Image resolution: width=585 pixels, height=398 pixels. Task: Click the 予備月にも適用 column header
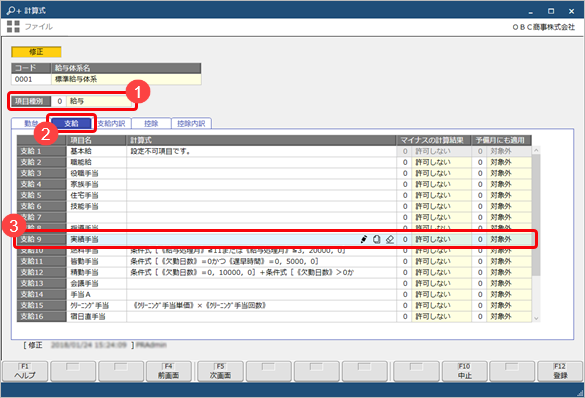pos(501,140)
